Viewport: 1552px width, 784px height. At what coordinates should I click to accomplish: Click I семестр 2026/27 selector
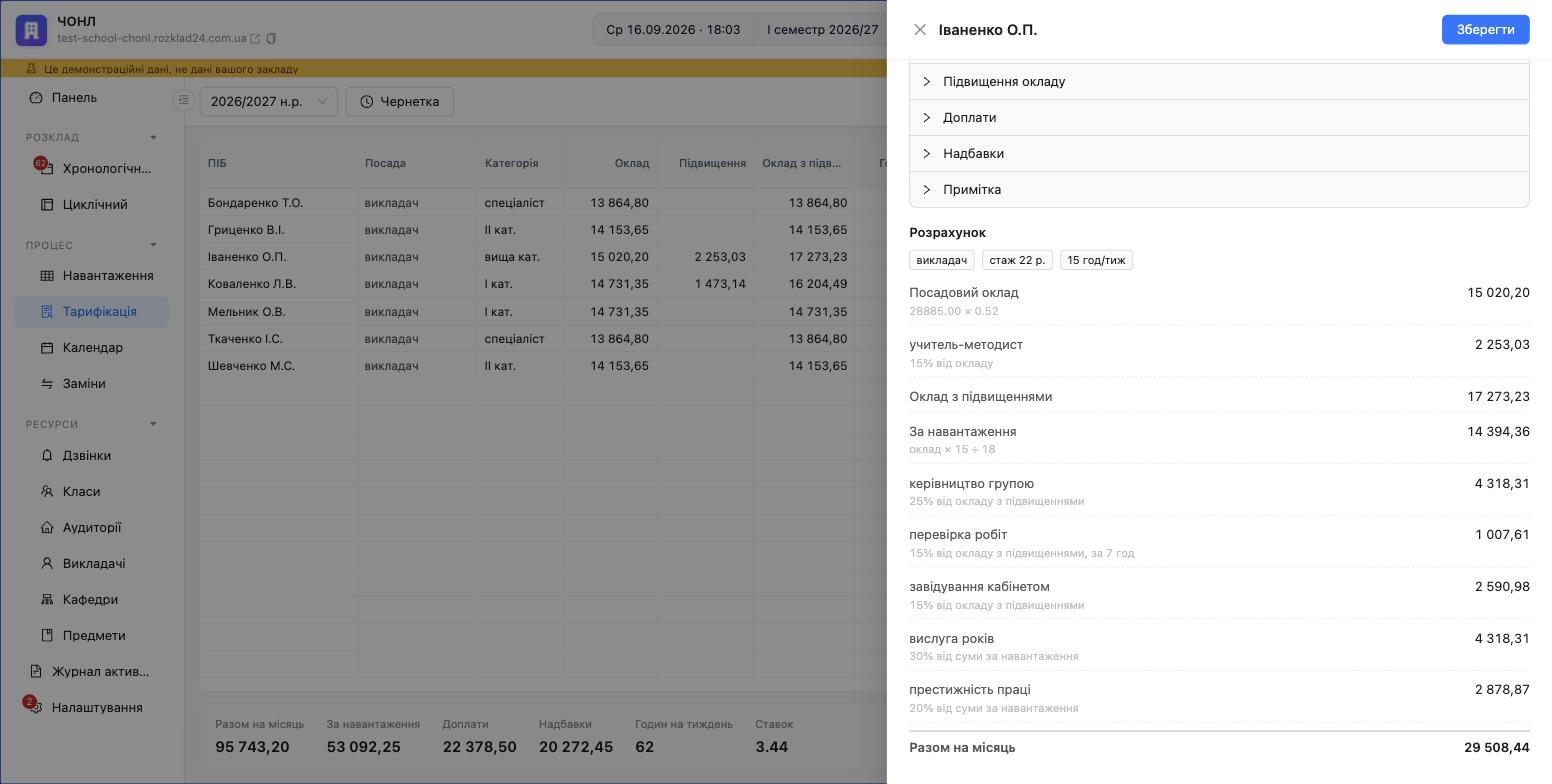point(823,29)
